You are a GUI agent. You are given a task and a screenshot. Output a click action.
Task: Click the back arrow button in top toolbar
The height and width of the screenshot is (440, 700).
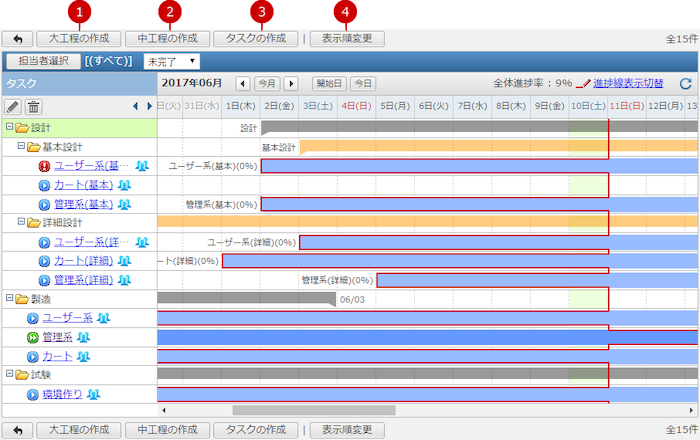pos(18,38)
